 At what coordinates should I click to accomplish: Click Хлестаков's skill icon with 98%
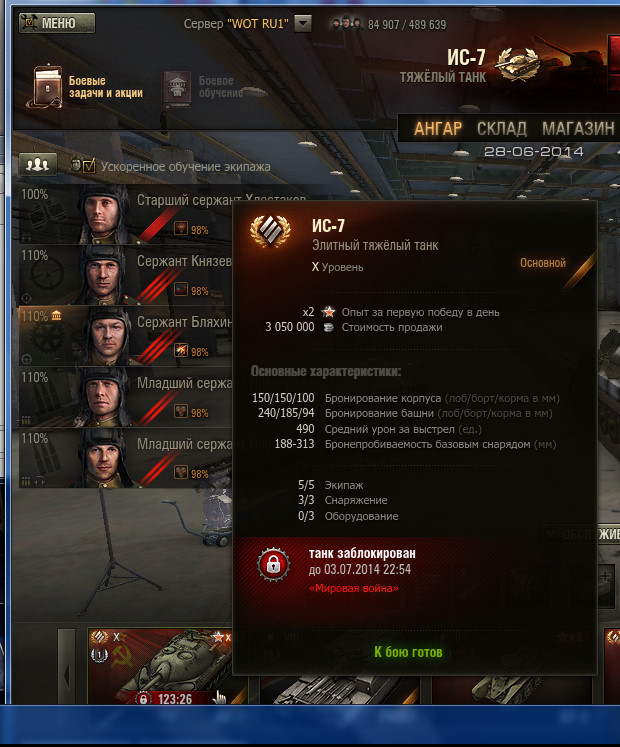181,229
